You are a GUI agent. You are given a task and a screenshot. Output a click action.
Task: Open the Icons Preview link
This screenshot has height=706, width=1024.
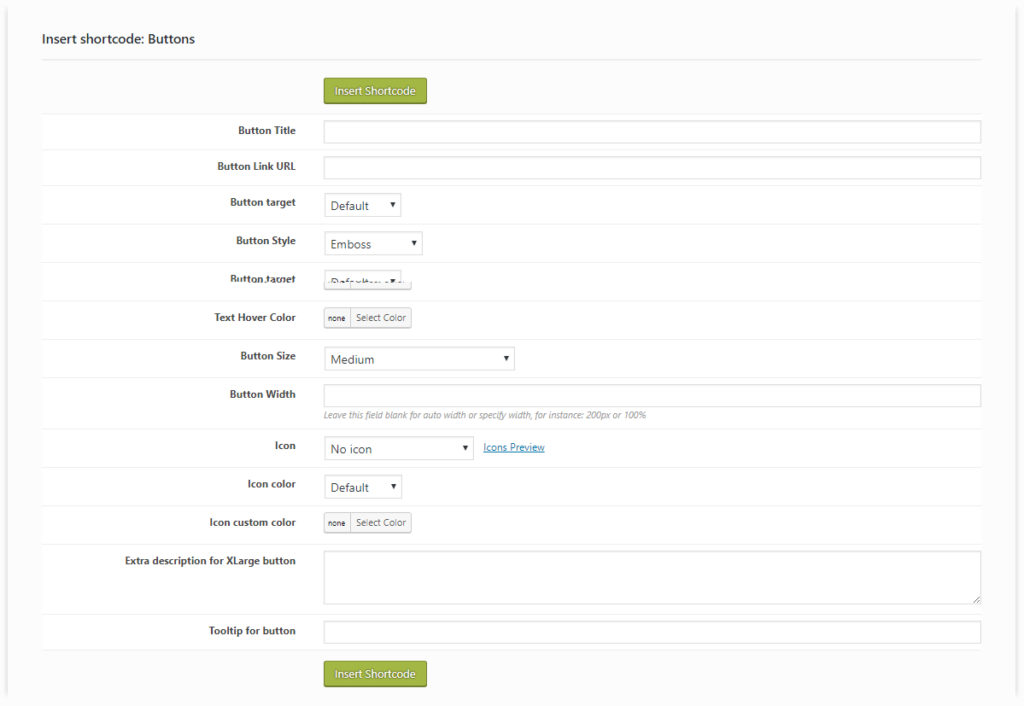click(513, 447)
